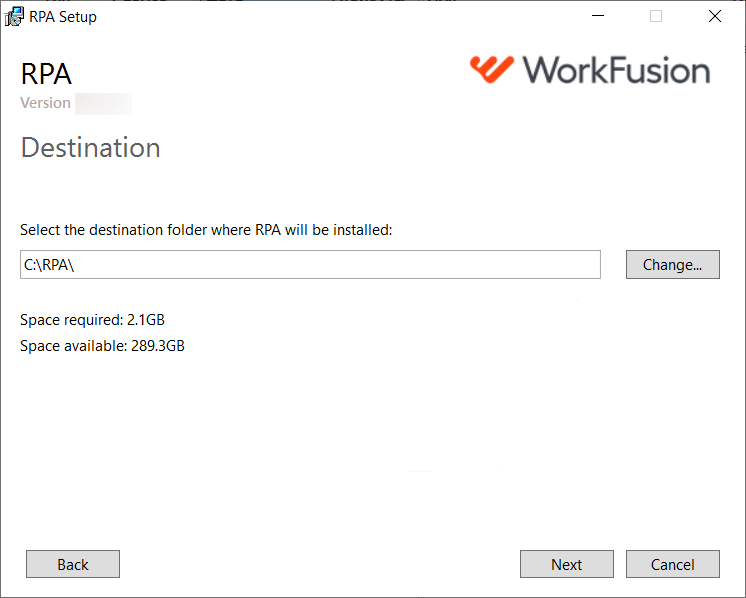Image resolution: width=746 pixels, height=598 pixels.
Task: Click the orange WorkFusion checkmark logo
Action: click(491, 69)
